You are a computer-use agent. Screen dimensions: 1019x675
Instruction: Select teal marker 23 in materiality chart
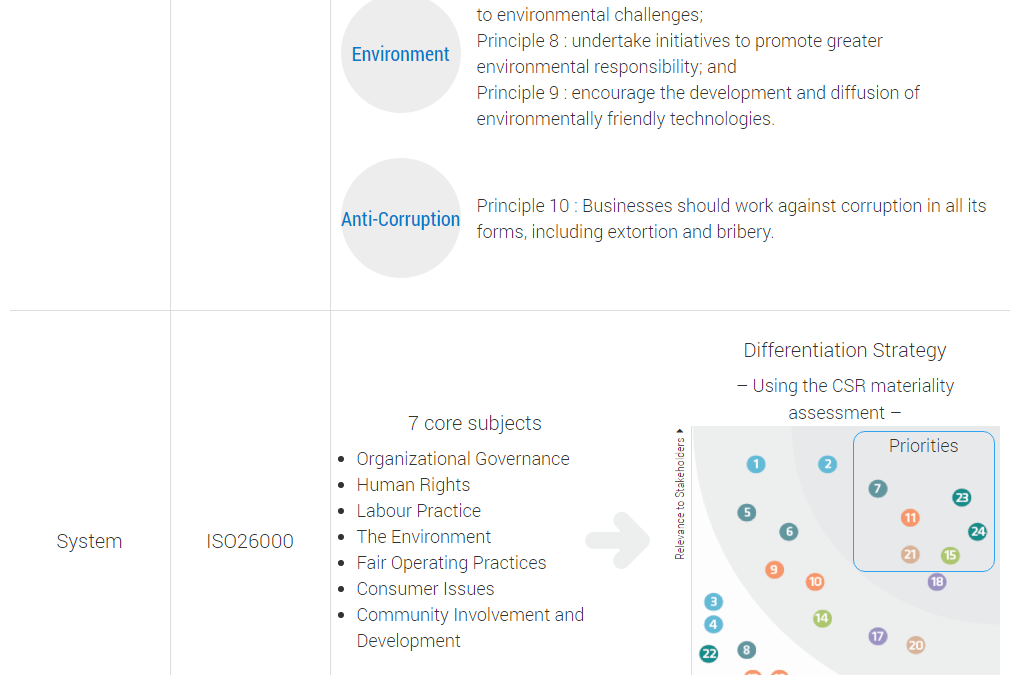pyautogui.click(x=961, y=498)
